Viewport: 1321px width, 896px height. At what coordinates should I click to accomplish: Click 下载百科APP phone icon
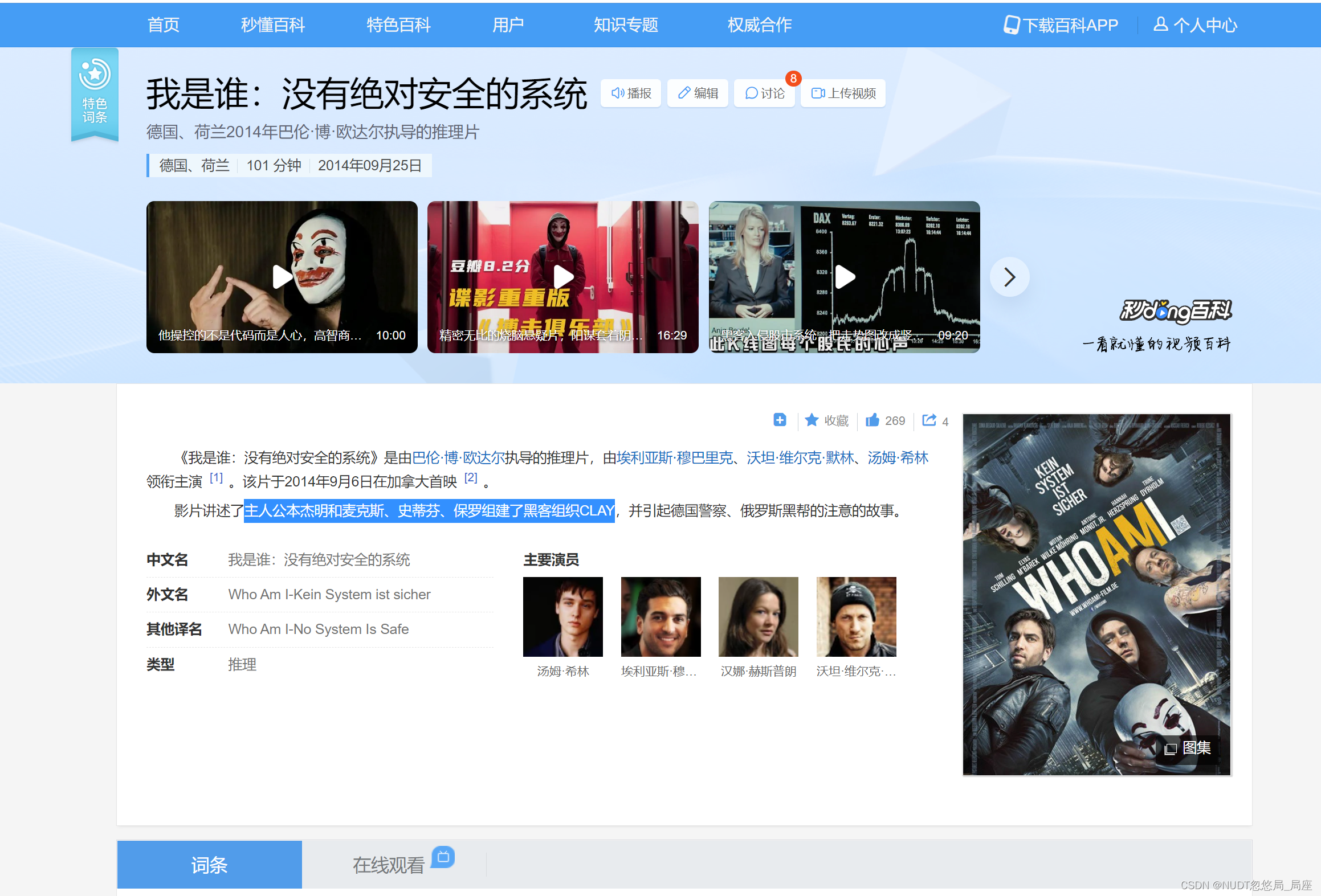tap(1012, 25)
